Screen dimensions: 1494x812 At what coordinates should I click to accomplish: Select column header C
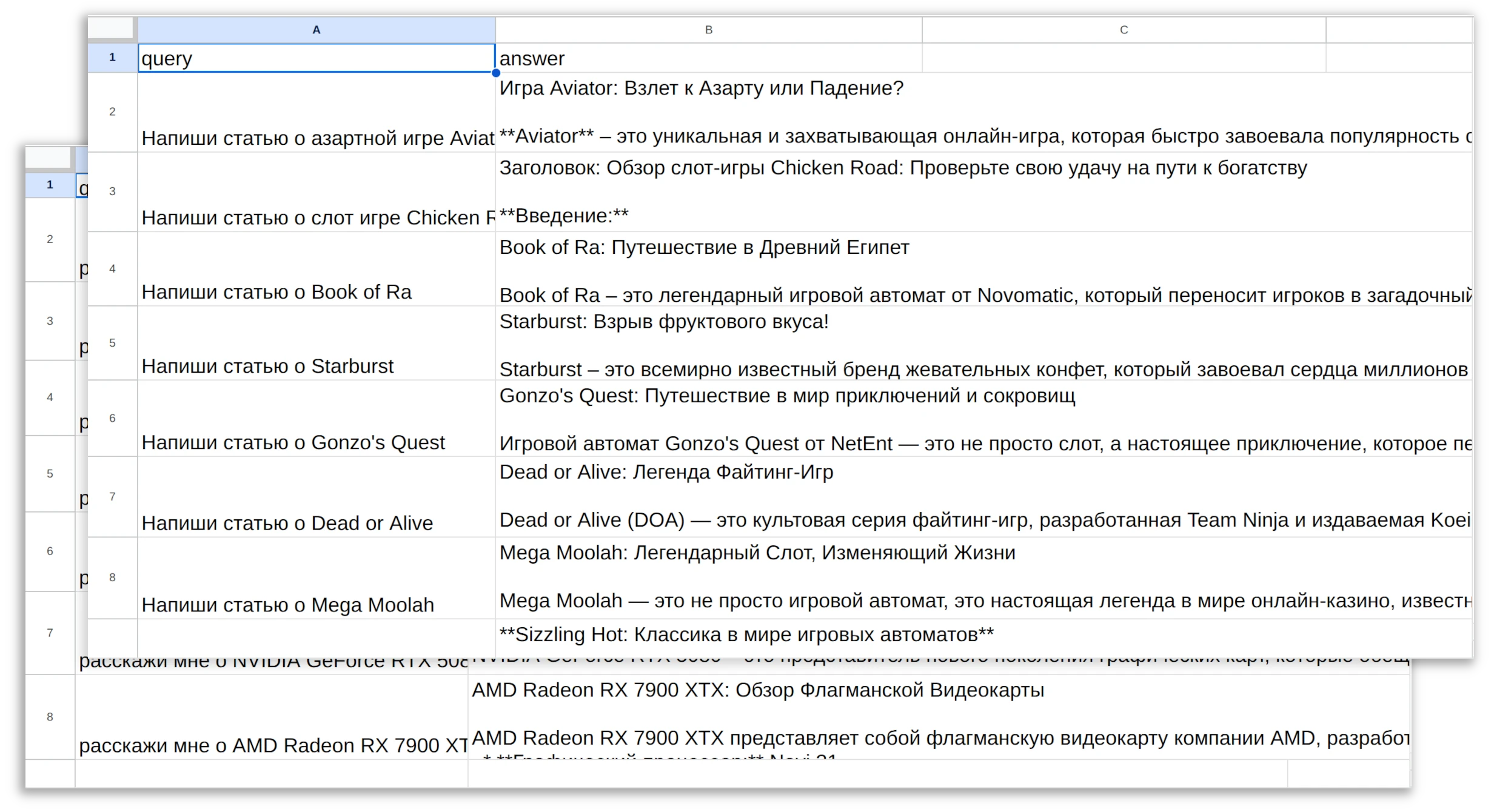[x=1123, y=28]
